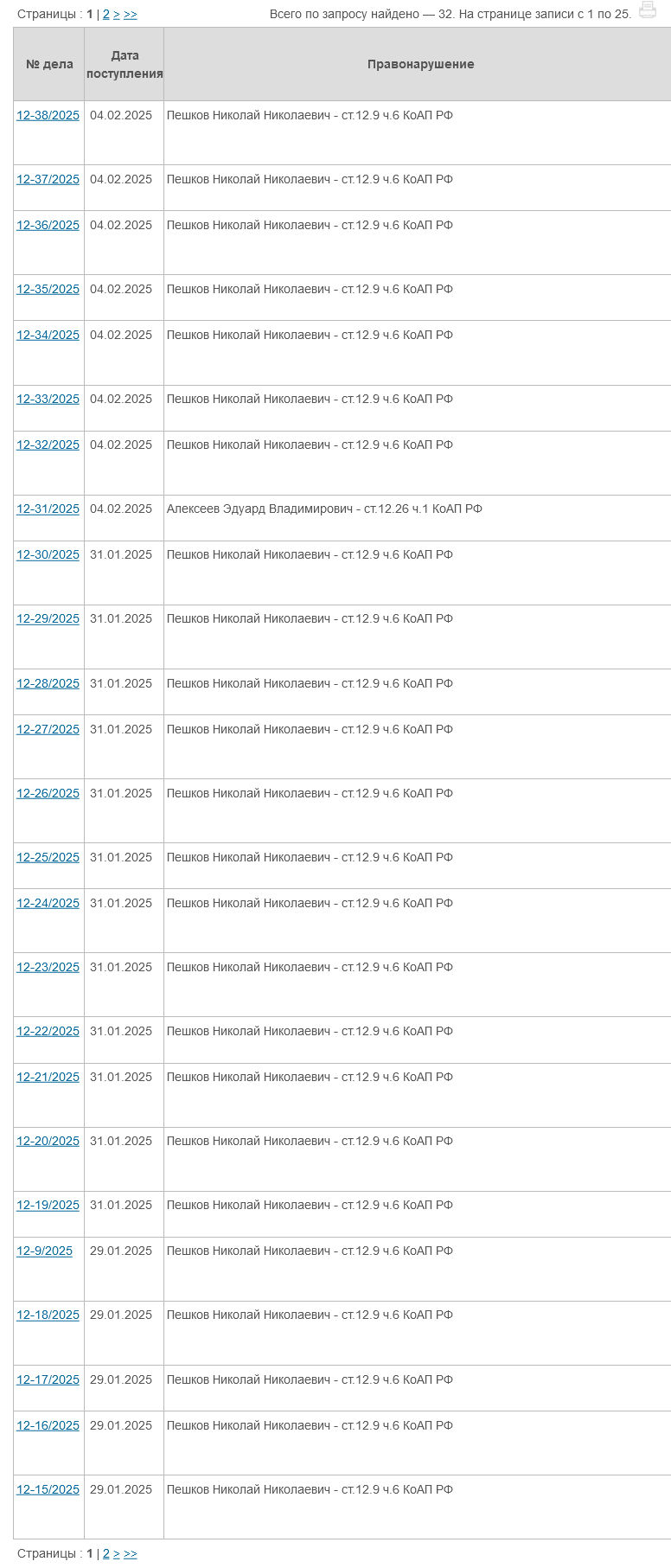
Task: Click the top next-page '>' arrow
Action: [x=117, y=14]
